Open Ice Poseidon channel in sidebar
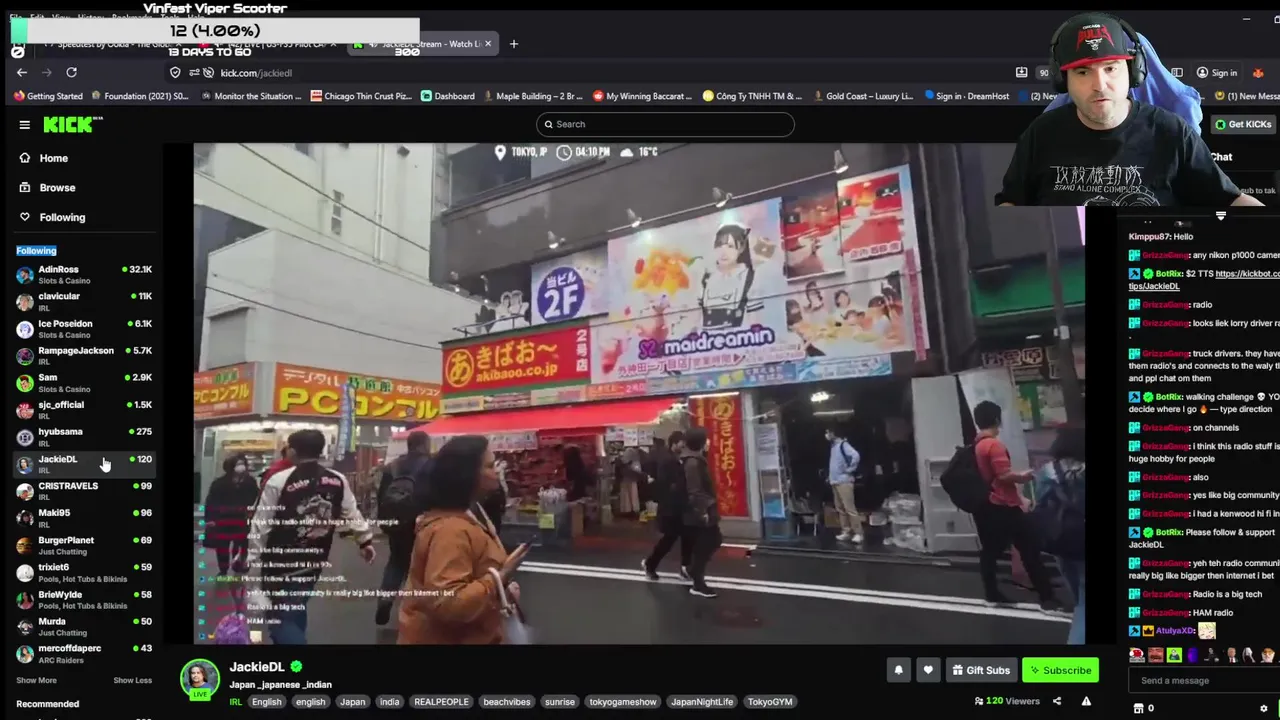 83,328
